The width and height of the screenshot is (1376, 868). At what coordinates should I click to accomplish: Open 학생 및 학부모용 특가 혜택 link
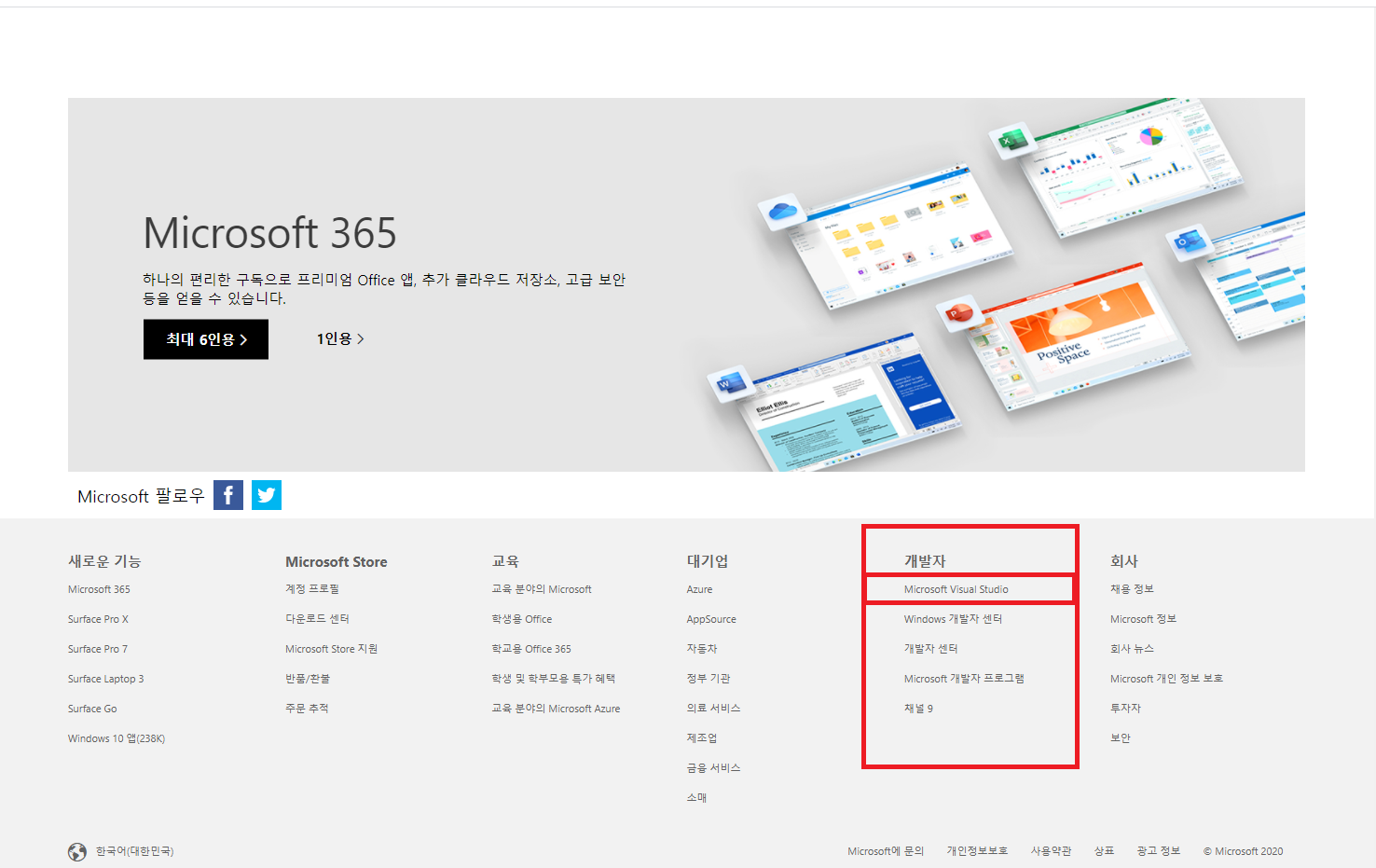coord(554,679)
